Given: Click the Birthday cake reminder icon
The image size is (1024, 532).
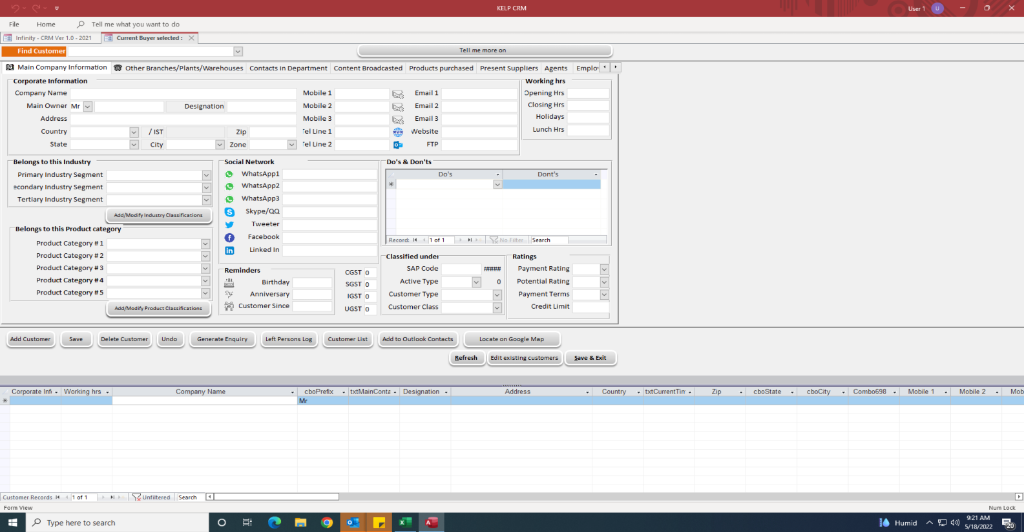Looking at the screenshot, I should pyautogui.click(x=229, y=283).
